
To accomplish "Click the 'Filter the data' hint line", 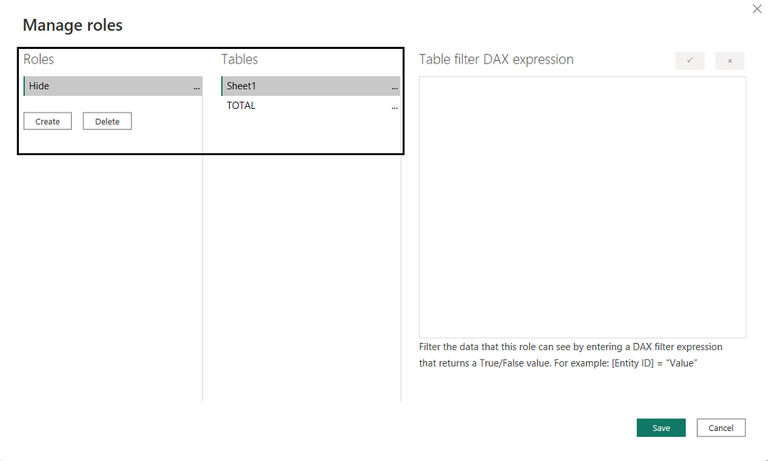I will [571, 347].
